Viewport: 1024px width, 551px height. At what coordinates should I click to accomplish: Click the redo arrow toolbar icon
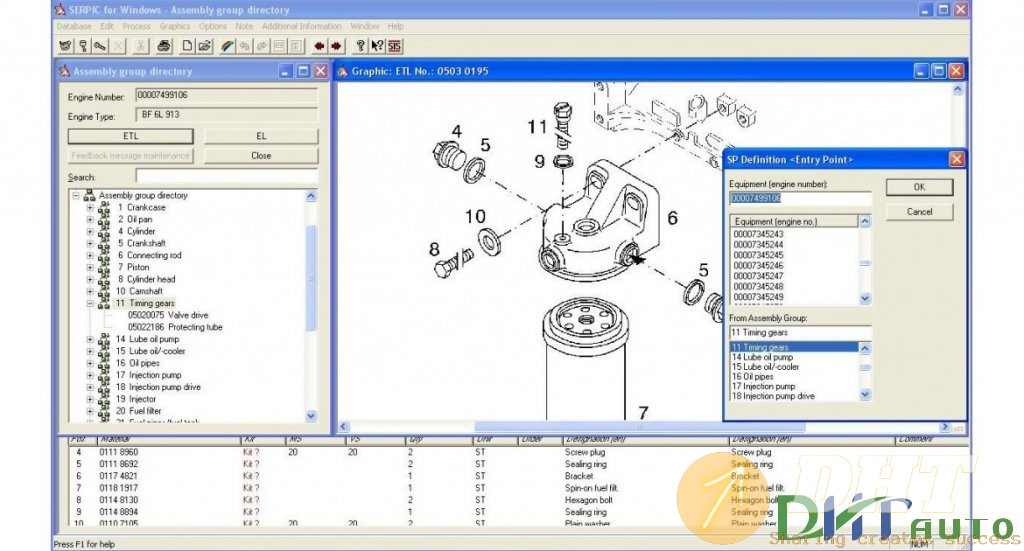point(261,46)
